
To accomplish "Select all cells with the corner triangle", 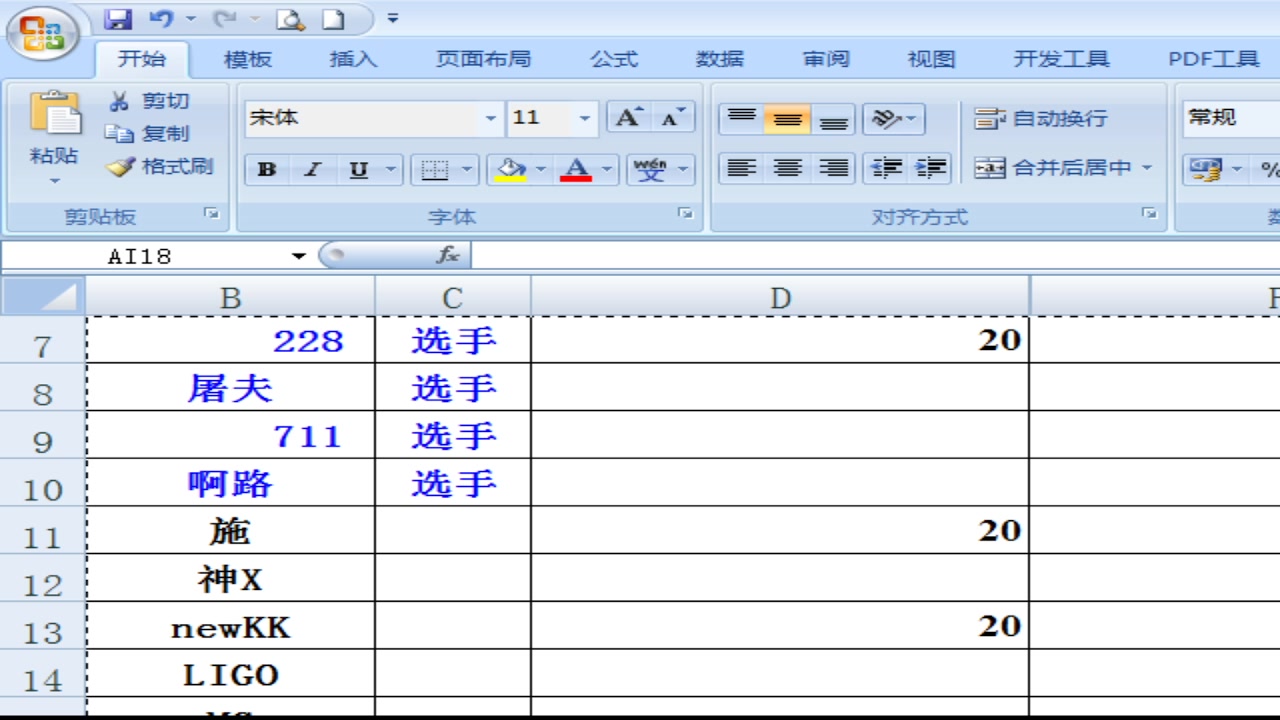I will (x=43, y=296).
